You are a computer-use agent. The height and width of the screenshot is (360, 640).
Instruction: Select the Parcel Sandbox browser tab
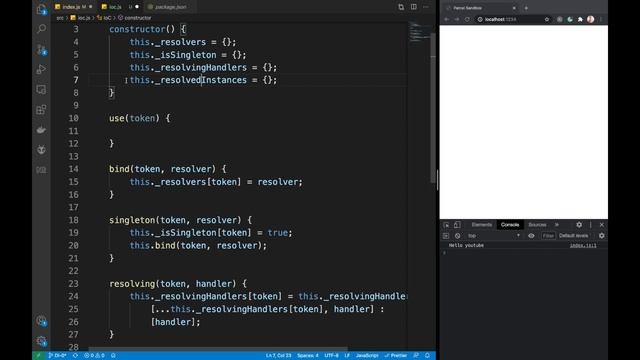coord(480,8)
